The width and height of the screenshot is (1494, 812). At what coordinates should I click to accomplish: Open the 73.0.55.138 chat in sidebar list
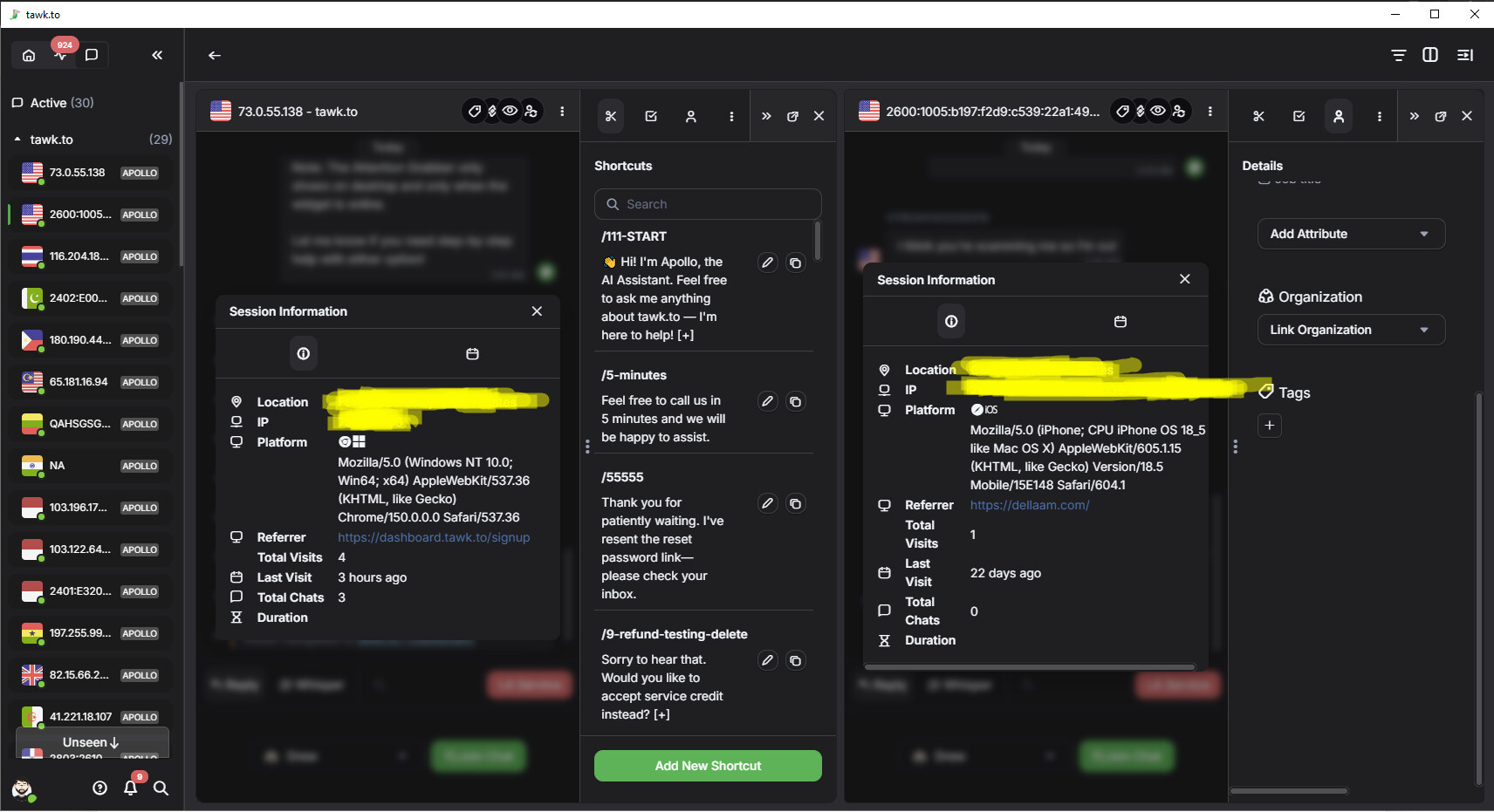click(x=91, y=173)
